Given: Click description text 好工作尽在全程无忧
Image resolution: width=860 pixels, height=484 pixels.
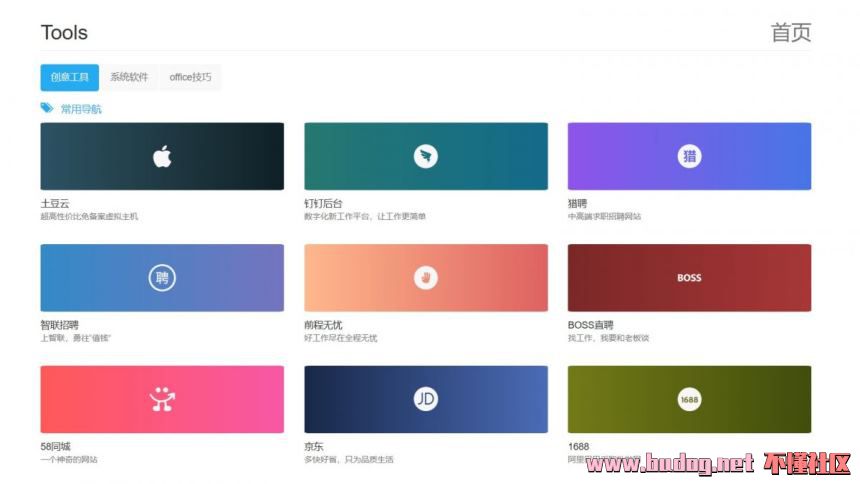Looking at the screenshot, I should click(341, 338).
